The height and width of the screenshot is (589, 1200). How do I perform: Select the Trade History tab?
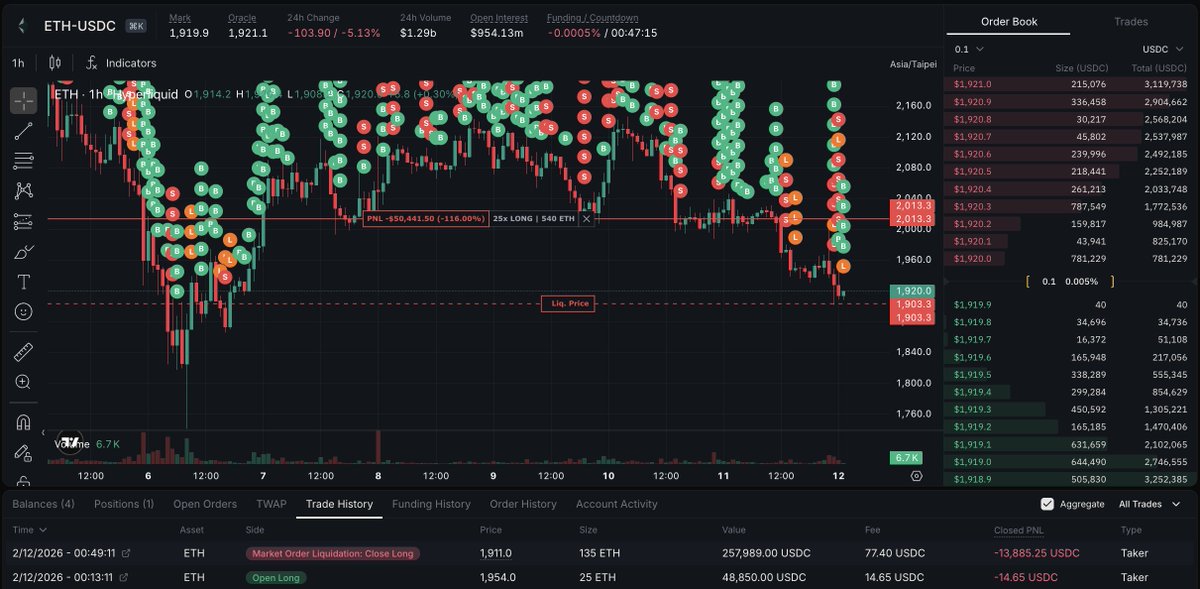[339, 504]
